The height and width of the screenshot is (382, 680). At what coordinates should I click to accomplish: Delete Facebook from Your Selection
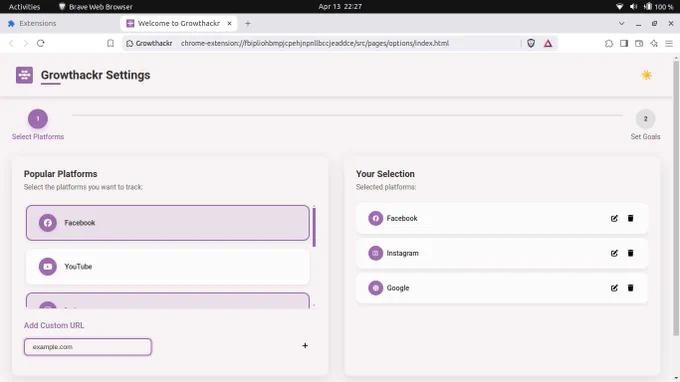click(631, 218)
